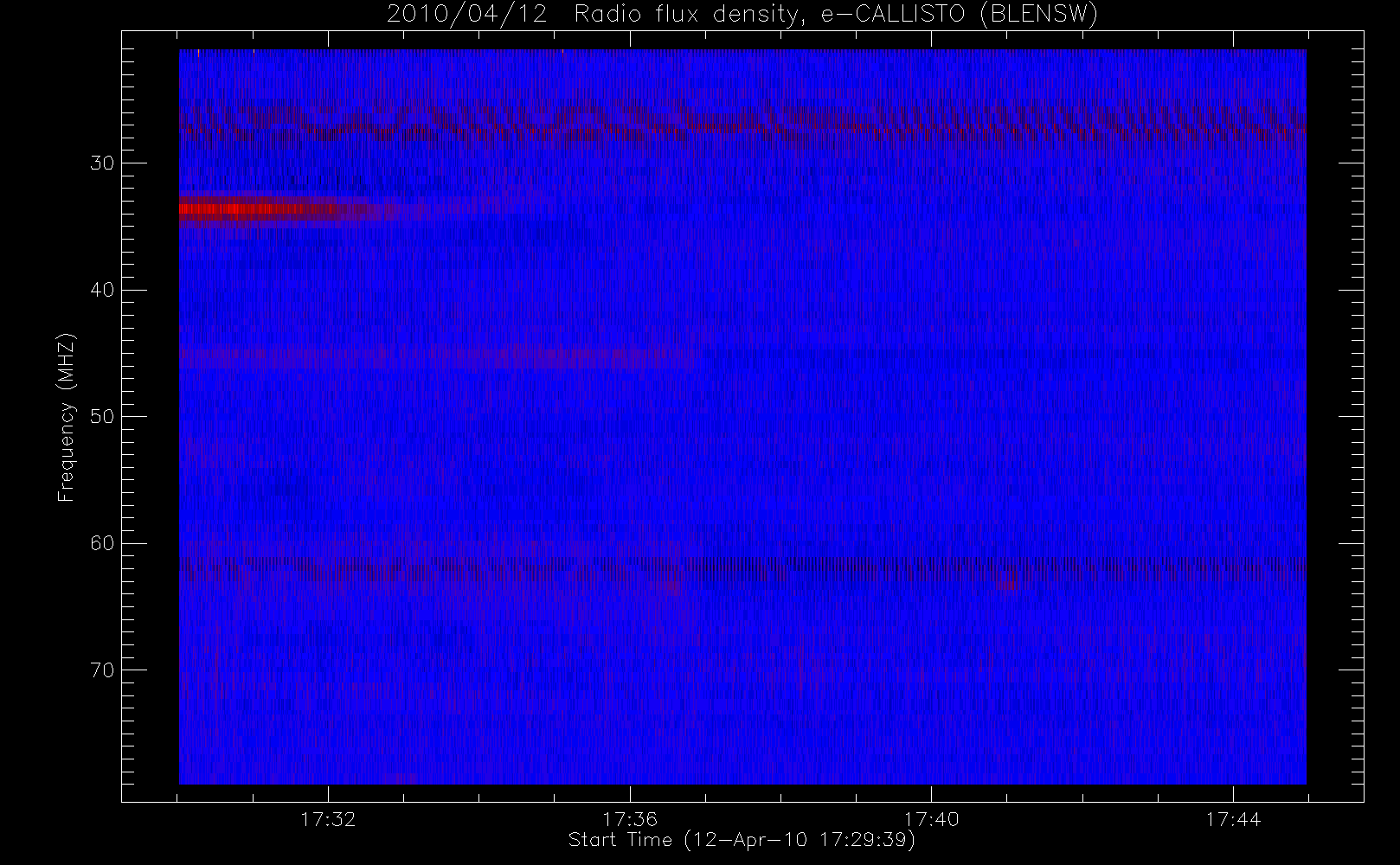Click the 30 MHz frequency tick label
Screen dimensions: 1400x865
pyautogui.click(x=102, y=163)
